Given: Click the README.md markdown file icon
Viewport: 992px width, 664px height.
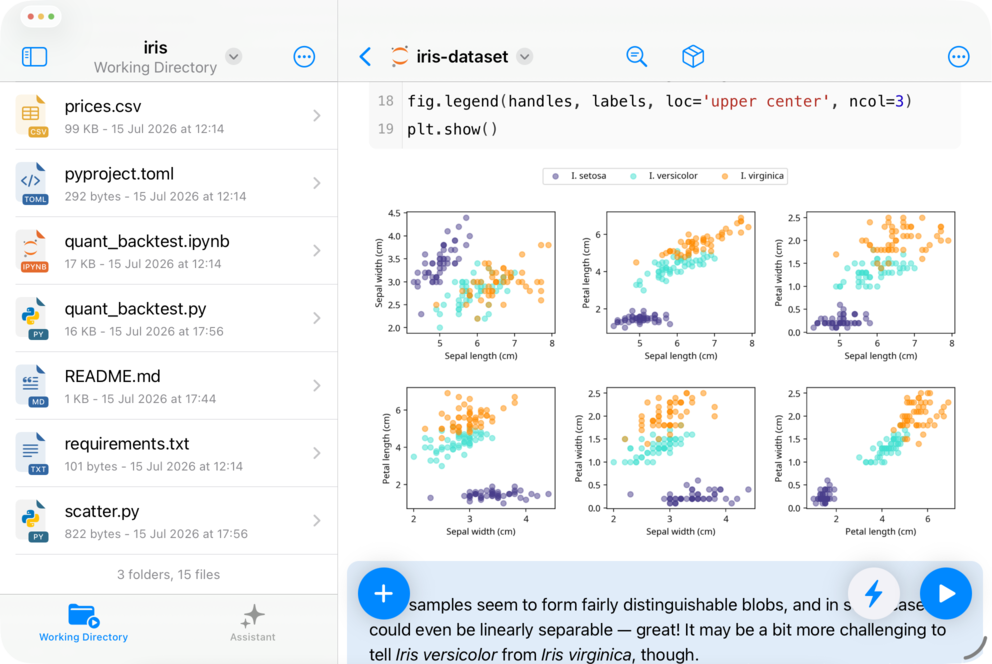Looking at the screenshot, I should 32,386.
